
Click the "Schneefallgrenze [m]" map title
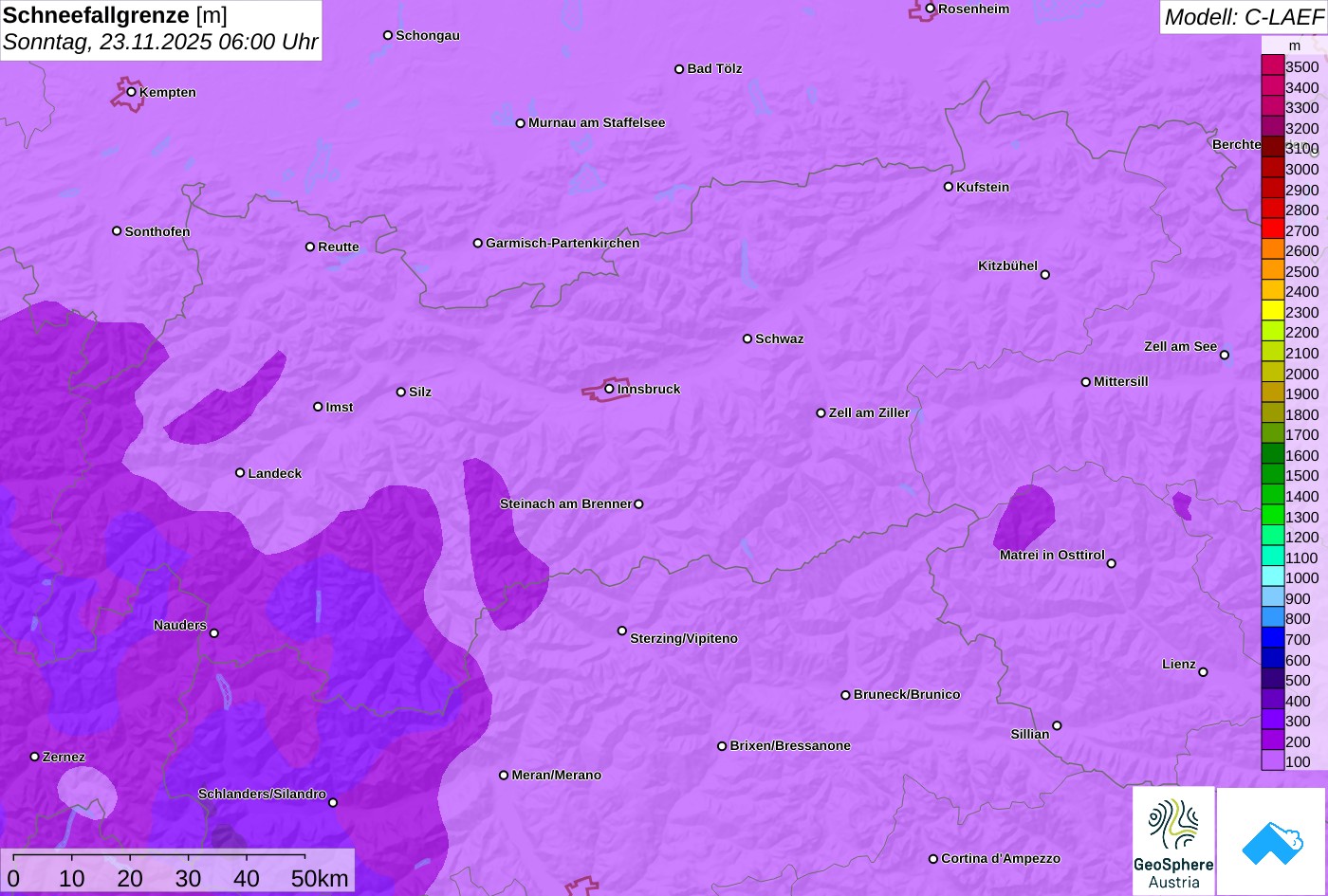(116, 15)
